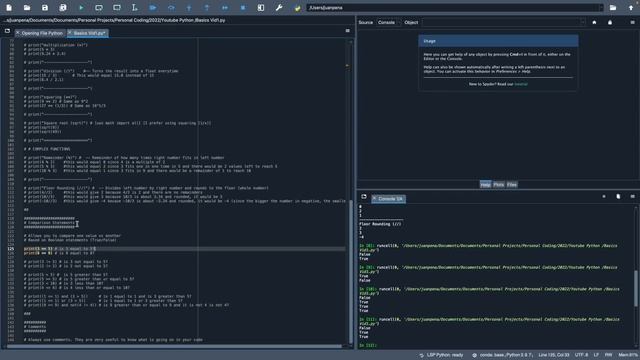Click the working directory path field
Screen dimensions: 640x360
click(x=452, y=7)
